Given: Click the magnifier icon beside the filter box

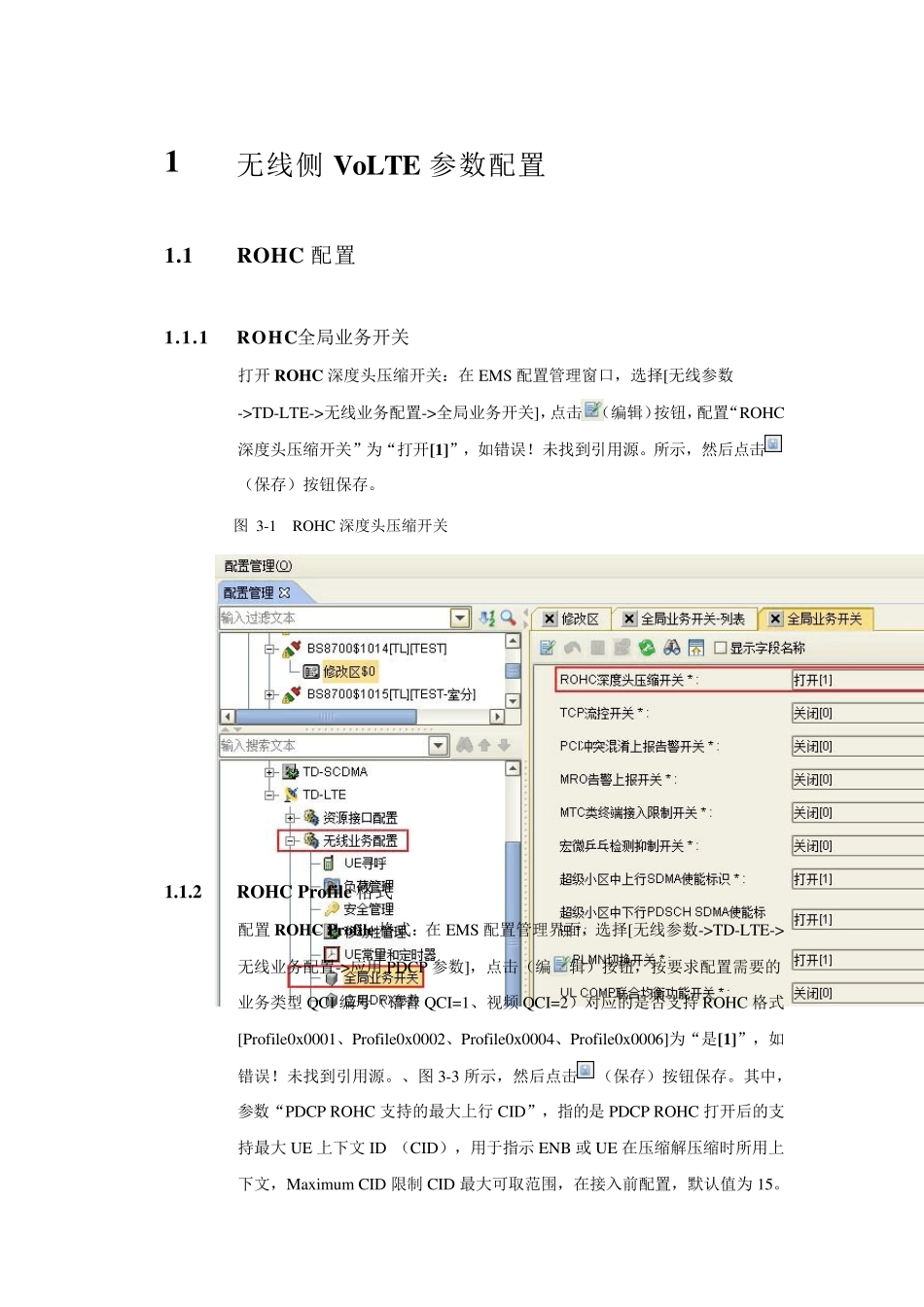Looking at the screenshot, I should (x=508, y=618).
